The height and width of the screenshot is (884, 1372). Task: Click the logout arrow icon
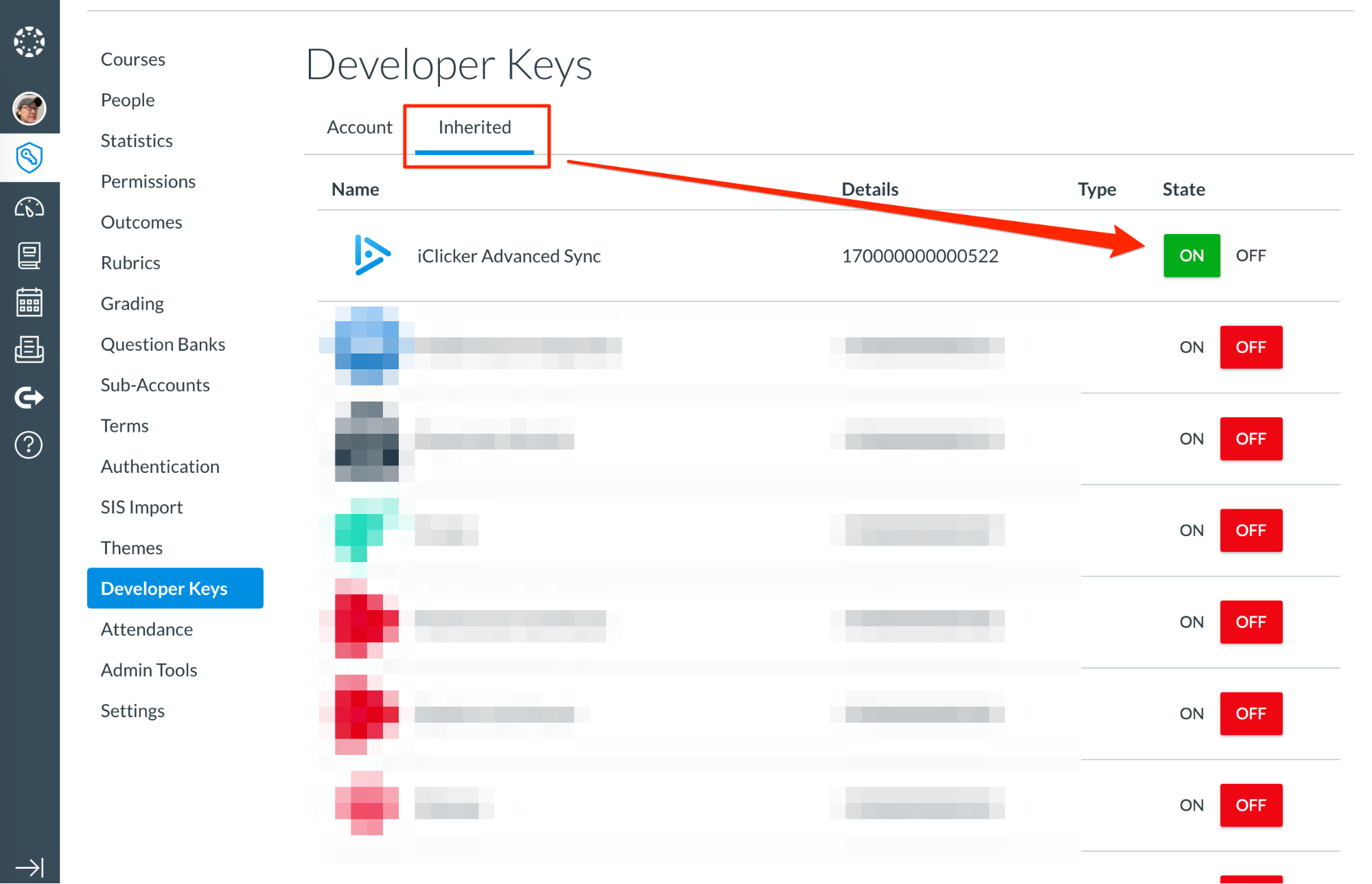coord(30,397)
